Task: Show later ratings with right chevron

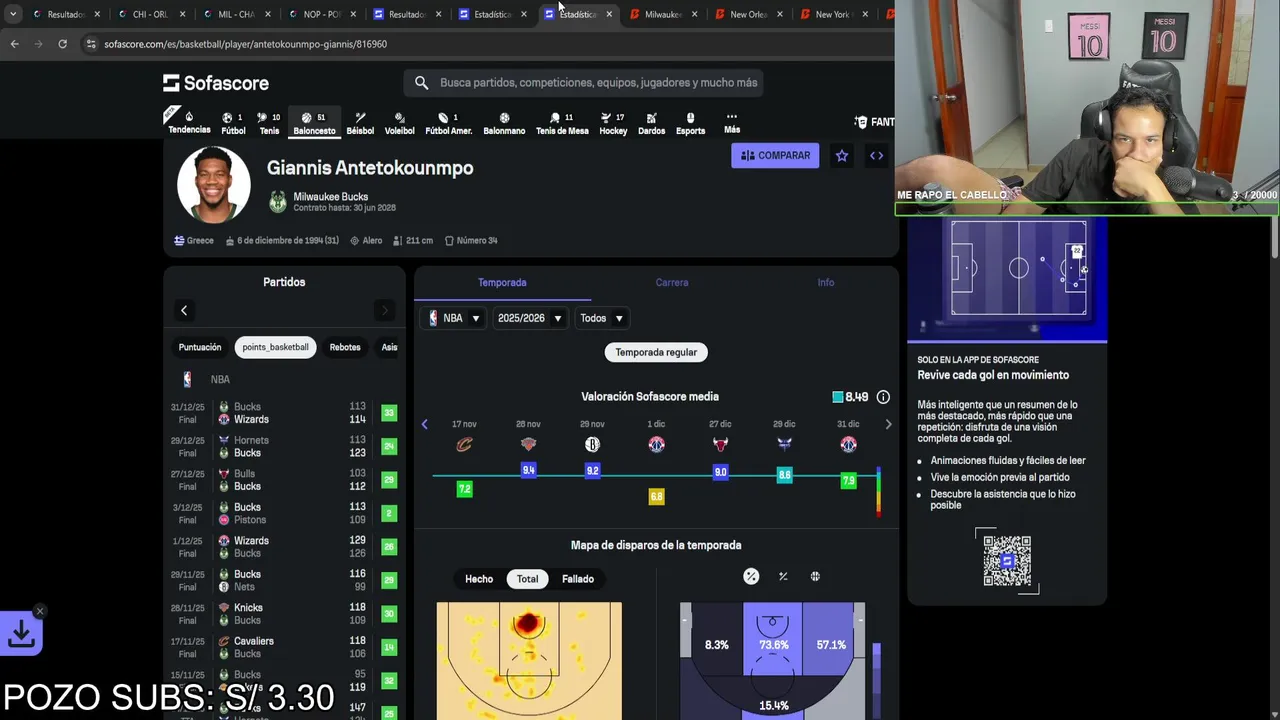Action: pos(888,425)
